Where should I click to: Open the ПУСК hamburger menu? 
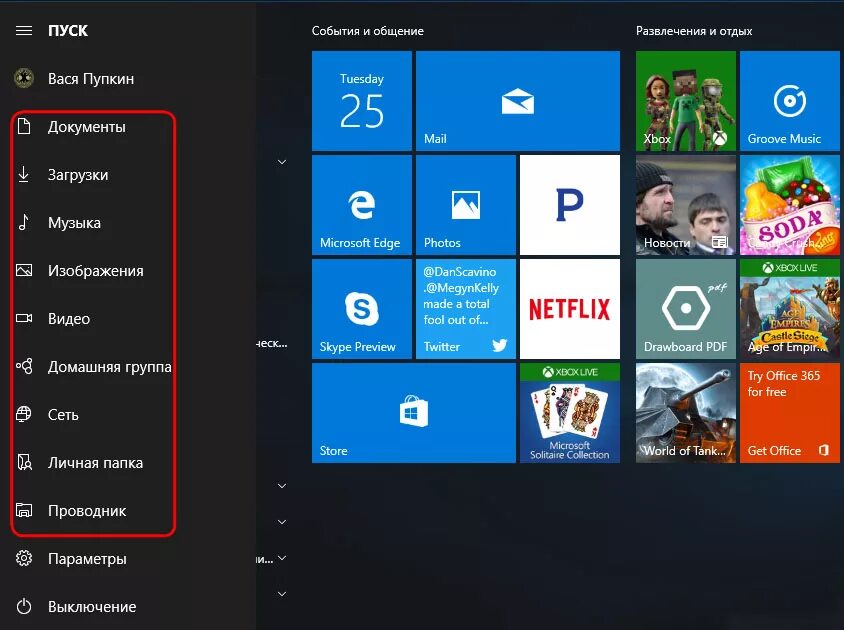point(24,29)
